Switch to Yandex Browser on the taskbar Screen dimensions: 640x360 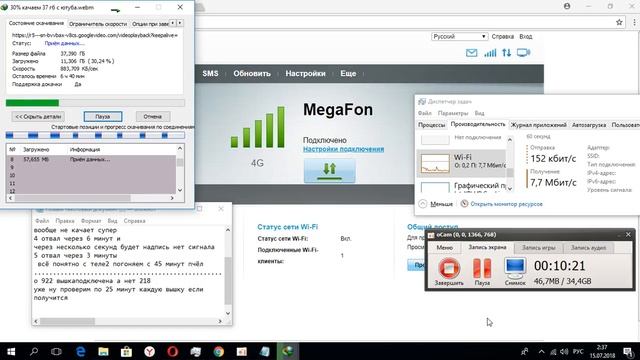[149, 351]
